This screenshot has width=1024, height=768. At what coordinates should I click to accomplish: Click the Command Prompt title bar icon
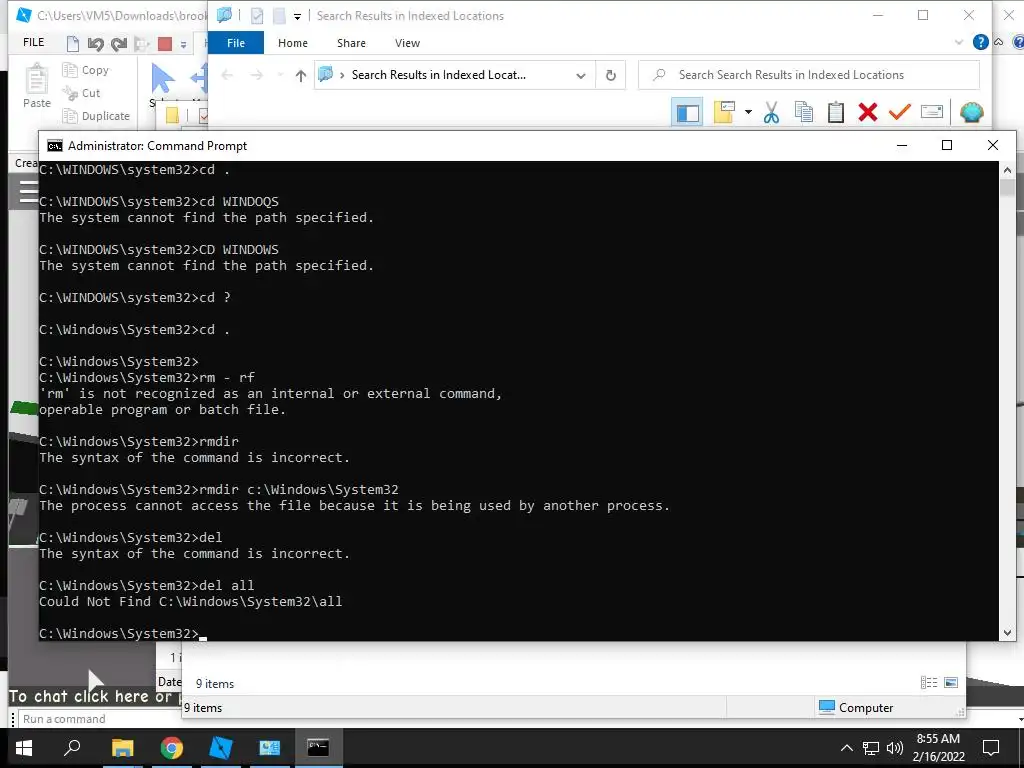pyautogui.click(x=55, y=146)
